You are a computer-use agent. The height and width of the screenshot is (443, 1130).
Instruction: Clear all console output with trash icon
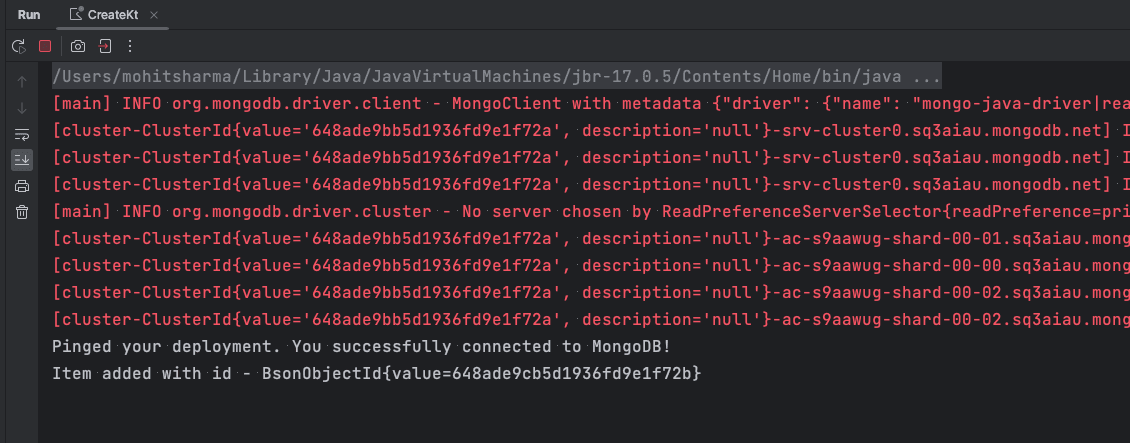click(x=22, y=212)
